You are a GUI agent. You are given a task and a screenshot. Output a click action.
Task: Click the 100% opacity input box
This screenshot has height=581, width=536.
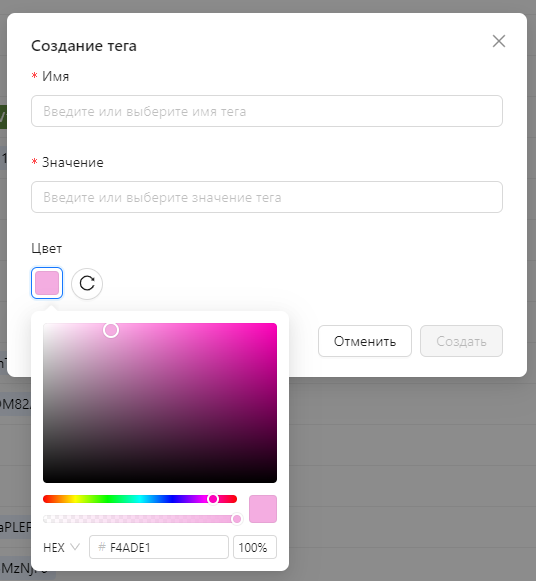pos(255,547)
